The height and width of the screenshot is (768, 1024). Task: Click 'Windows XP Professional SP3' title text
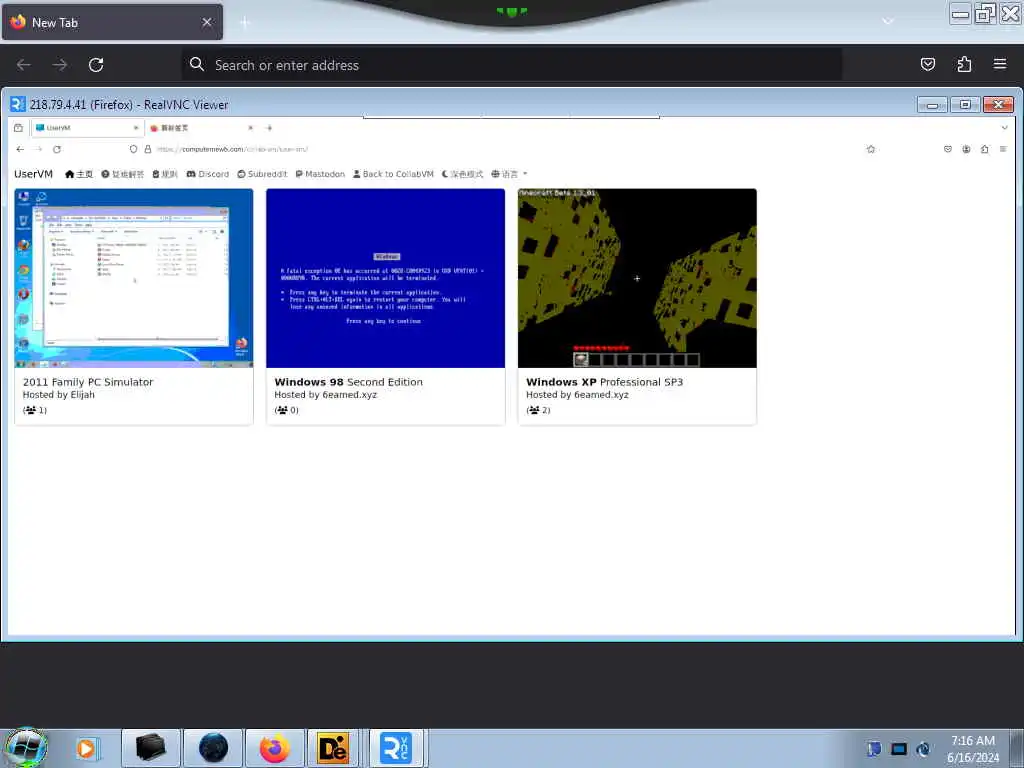pyautogui.click(x=605, y=382)
